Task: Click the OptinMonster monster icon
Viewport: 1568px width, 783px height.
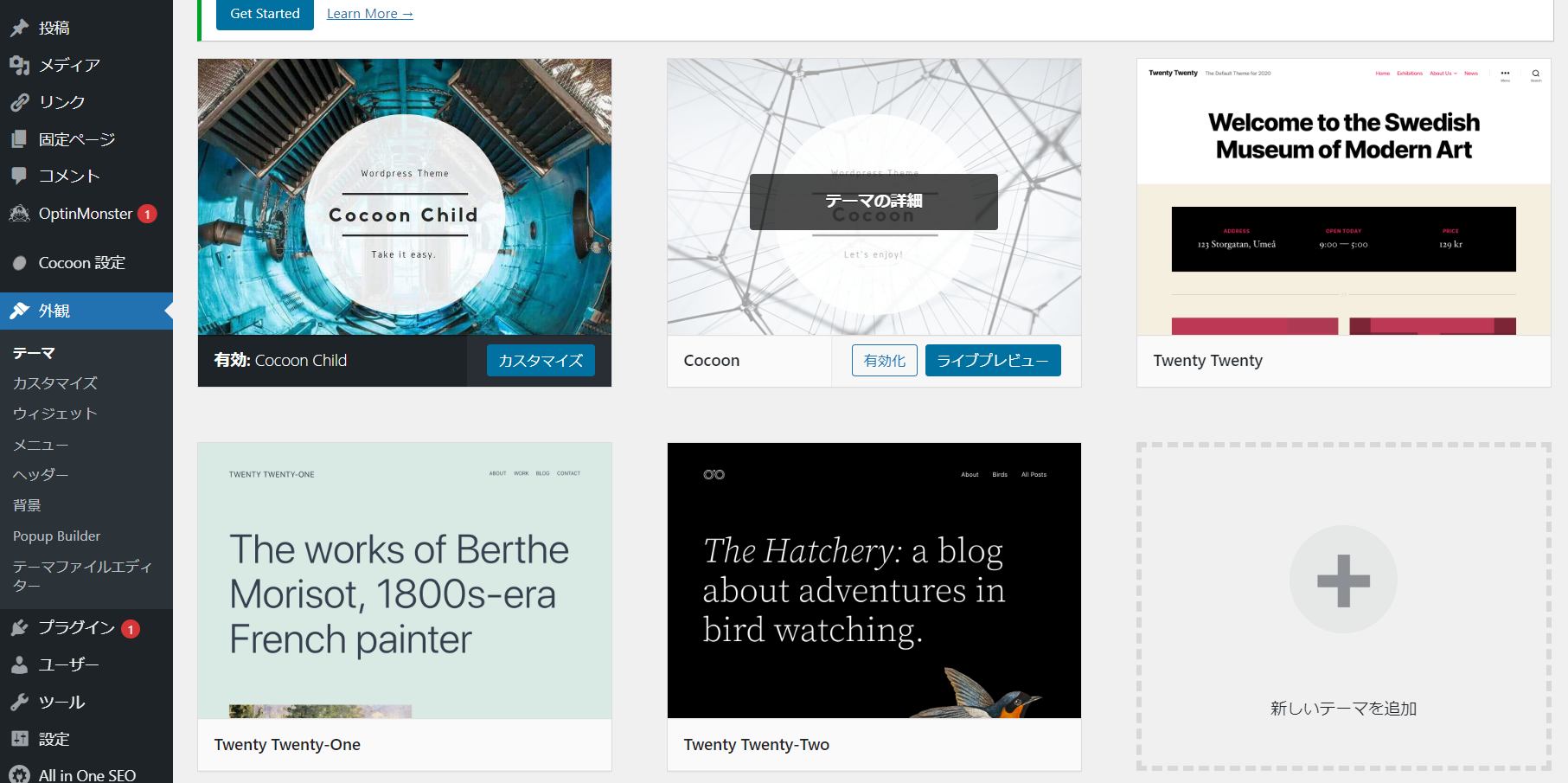Action: point(19,213)
